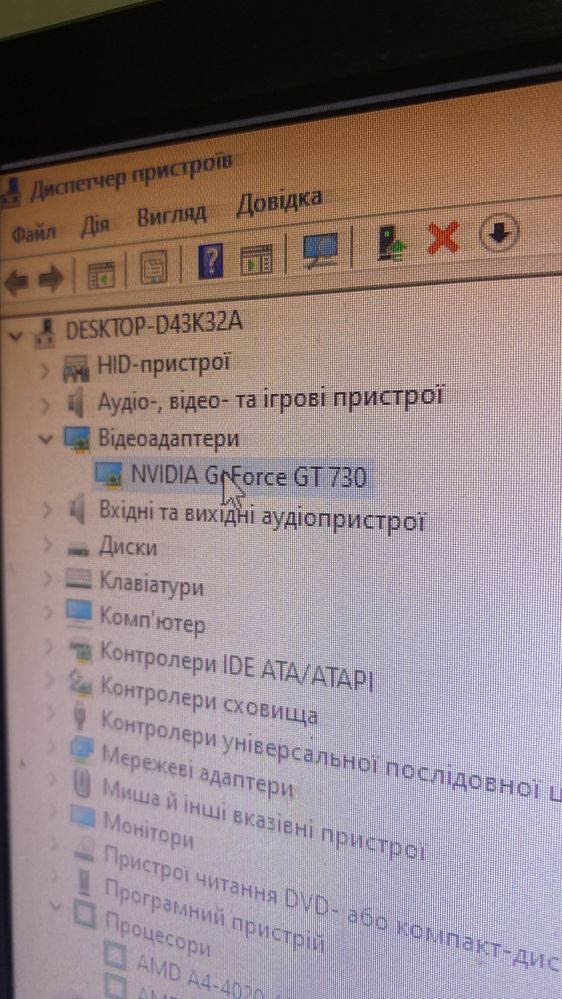Open the Дія menu
The height and width of the screenshot is (999, 562).
tap(94, 226)
